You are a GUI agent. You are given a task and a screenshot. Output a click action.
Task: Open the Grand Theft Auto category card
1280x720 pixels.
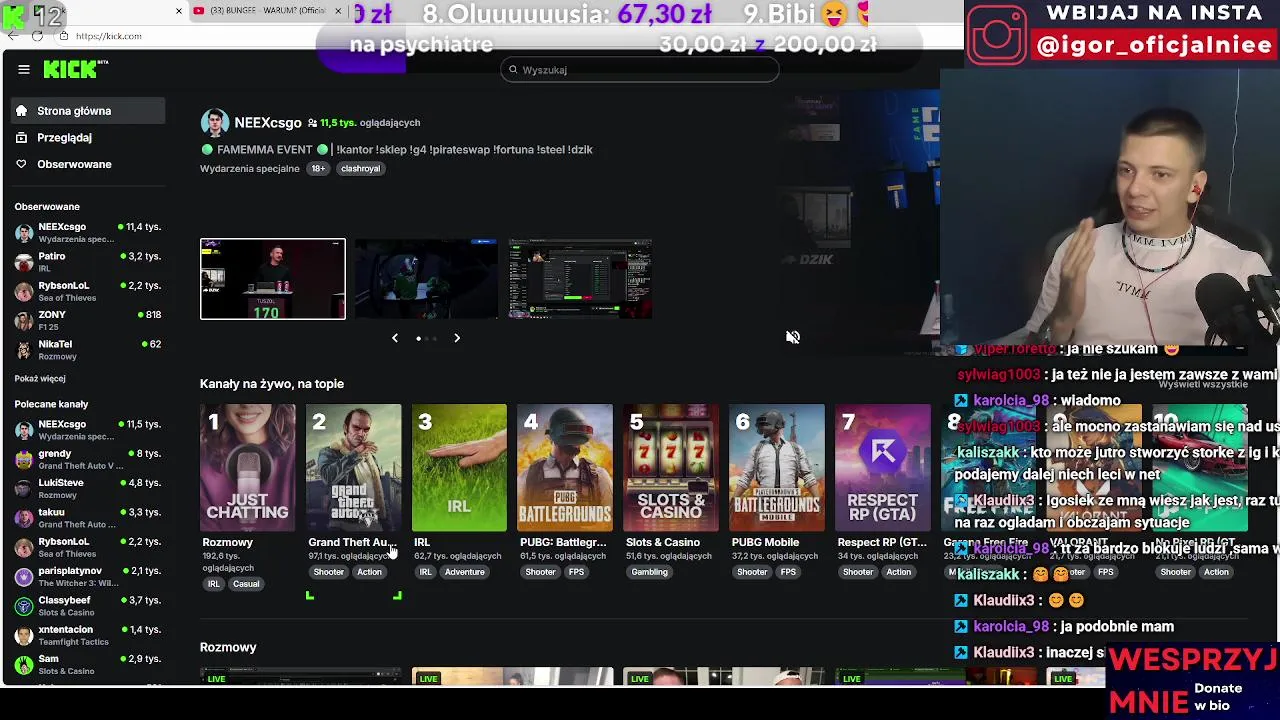pyautogui.click(x=354, y=468)
